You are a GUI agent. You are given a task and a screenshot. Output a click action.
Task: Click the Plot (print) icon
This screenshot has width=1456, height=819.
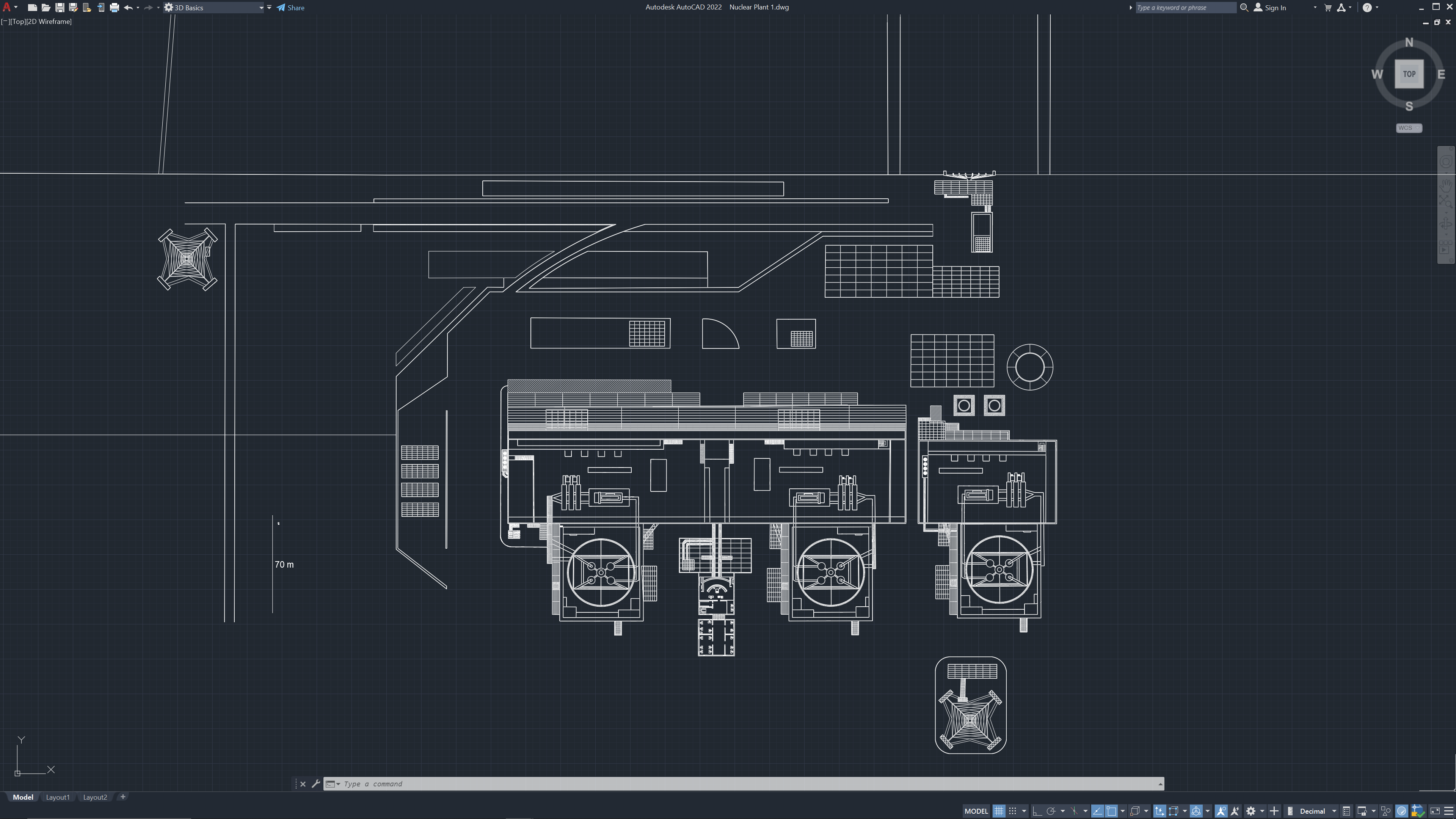114,7
